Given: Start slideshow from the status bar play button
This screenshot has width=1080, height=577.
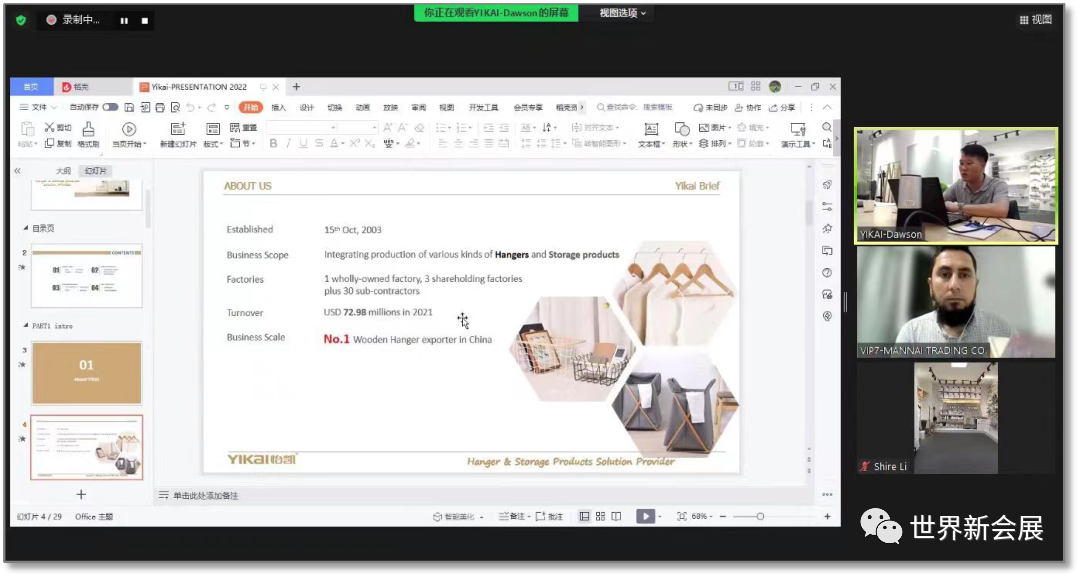Looking at the screenshot, I should click(645, 516).
